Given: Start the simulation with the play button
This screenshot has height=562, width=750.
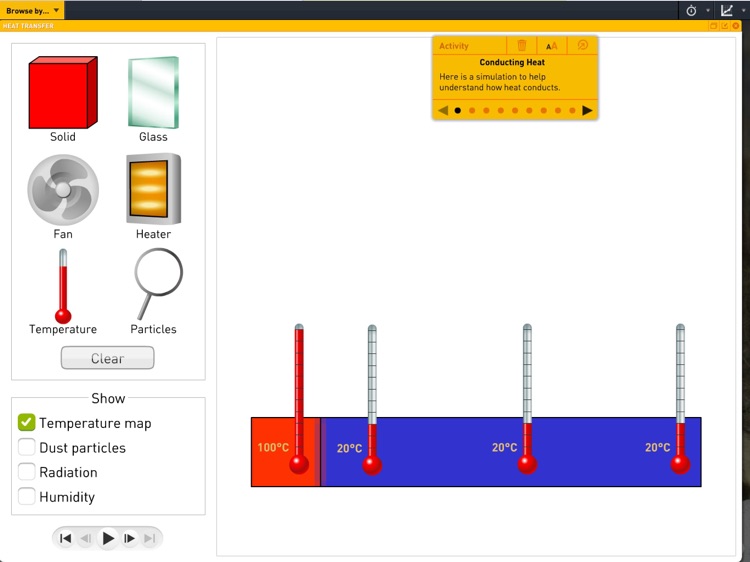Looking at the screenshot, I should pos(108,538).
